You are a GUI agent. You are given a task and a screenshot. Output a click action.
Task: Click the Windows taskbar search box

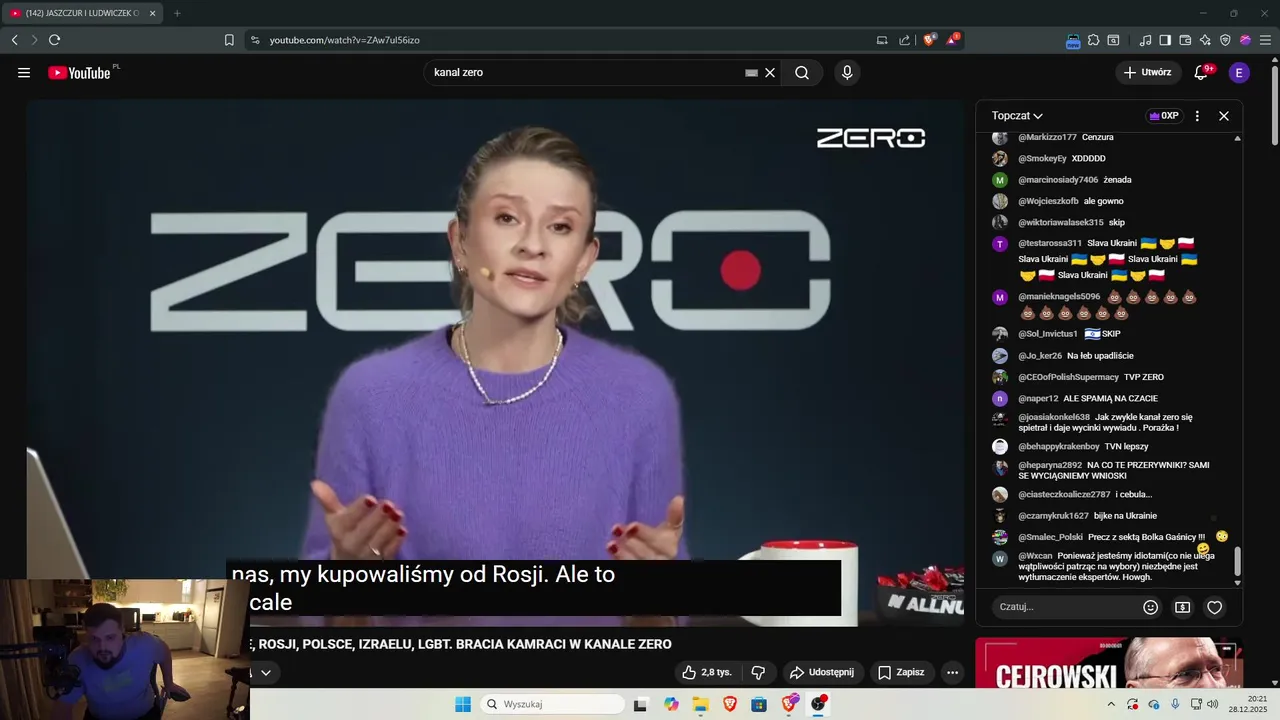point(552,704)
